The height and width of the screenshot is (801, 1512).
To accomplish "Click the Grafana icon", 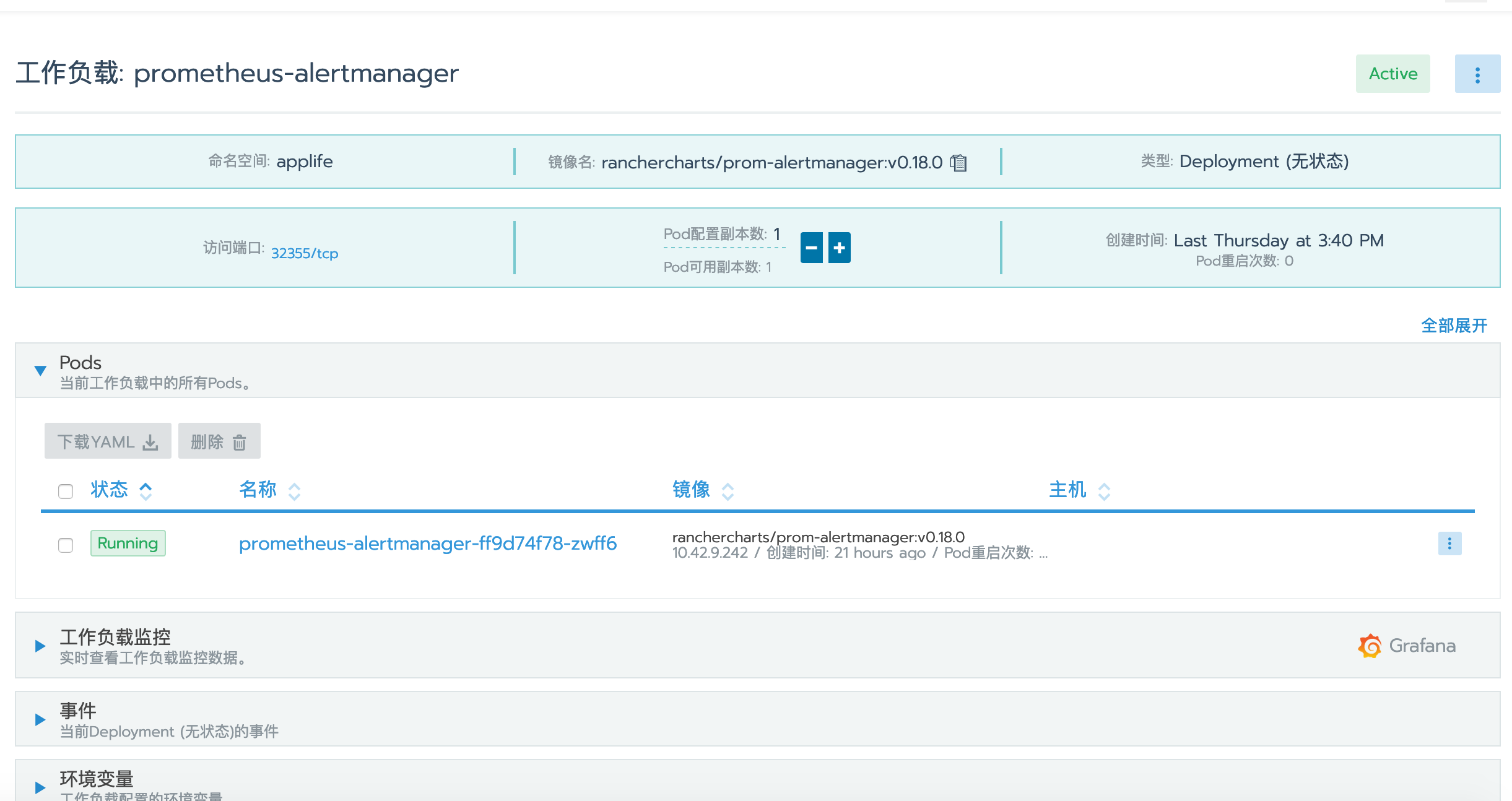I will pyautogui.click(x=1368, y=646).
